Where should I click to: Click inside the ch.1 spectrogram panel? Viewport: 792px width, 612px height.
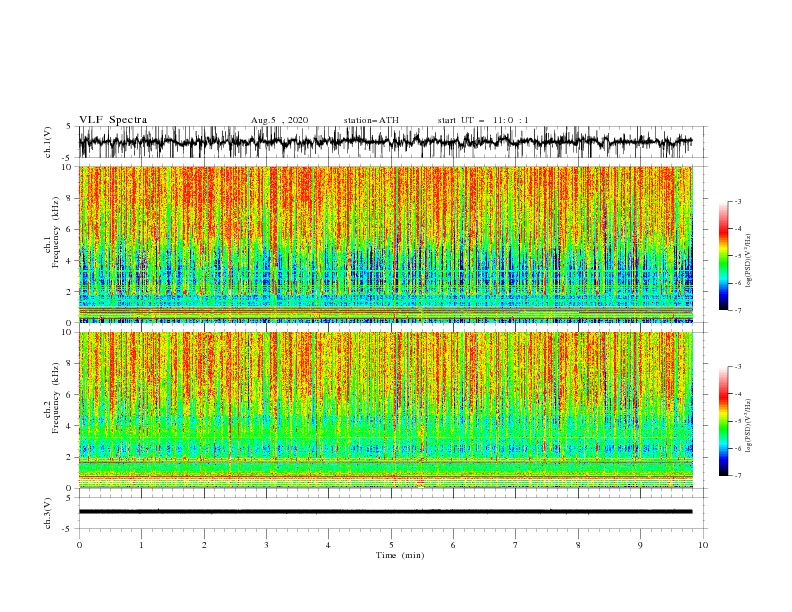pyautogui.click(x=385, y=244)
